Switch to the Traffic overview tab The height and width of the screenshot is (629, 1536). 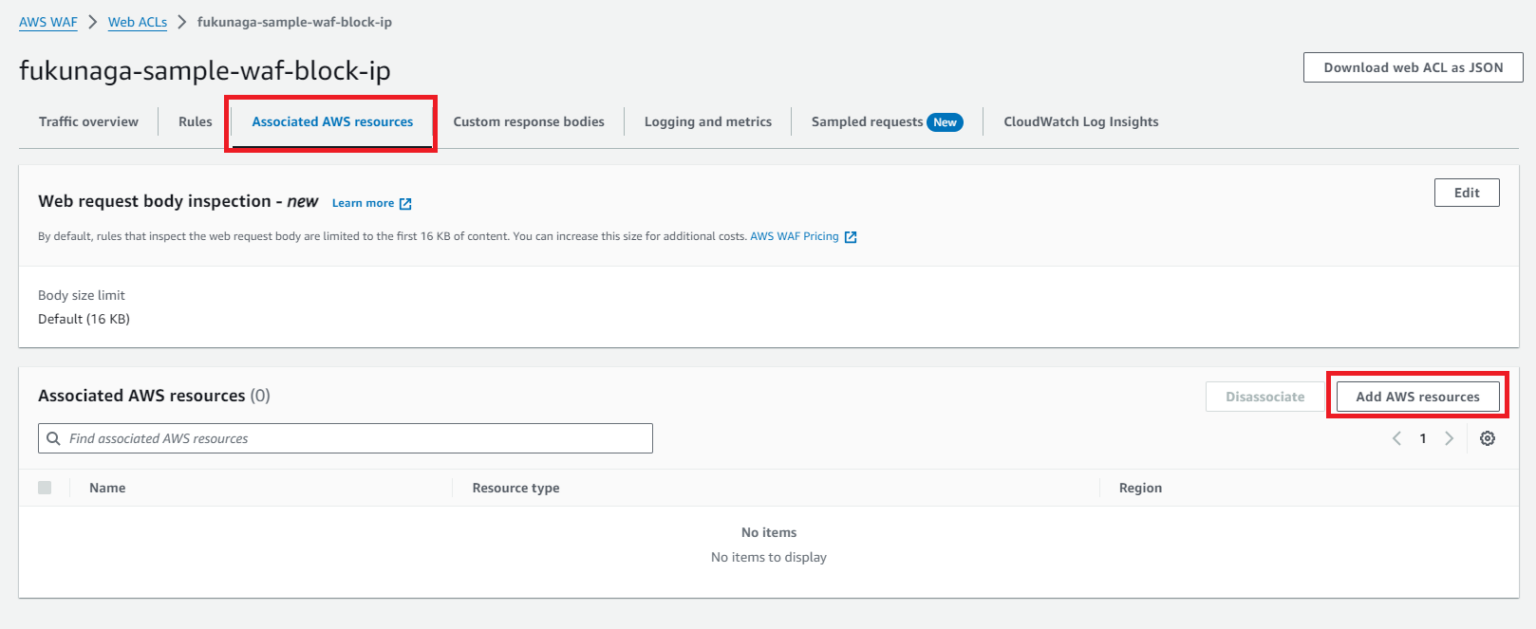coord(88,121)
